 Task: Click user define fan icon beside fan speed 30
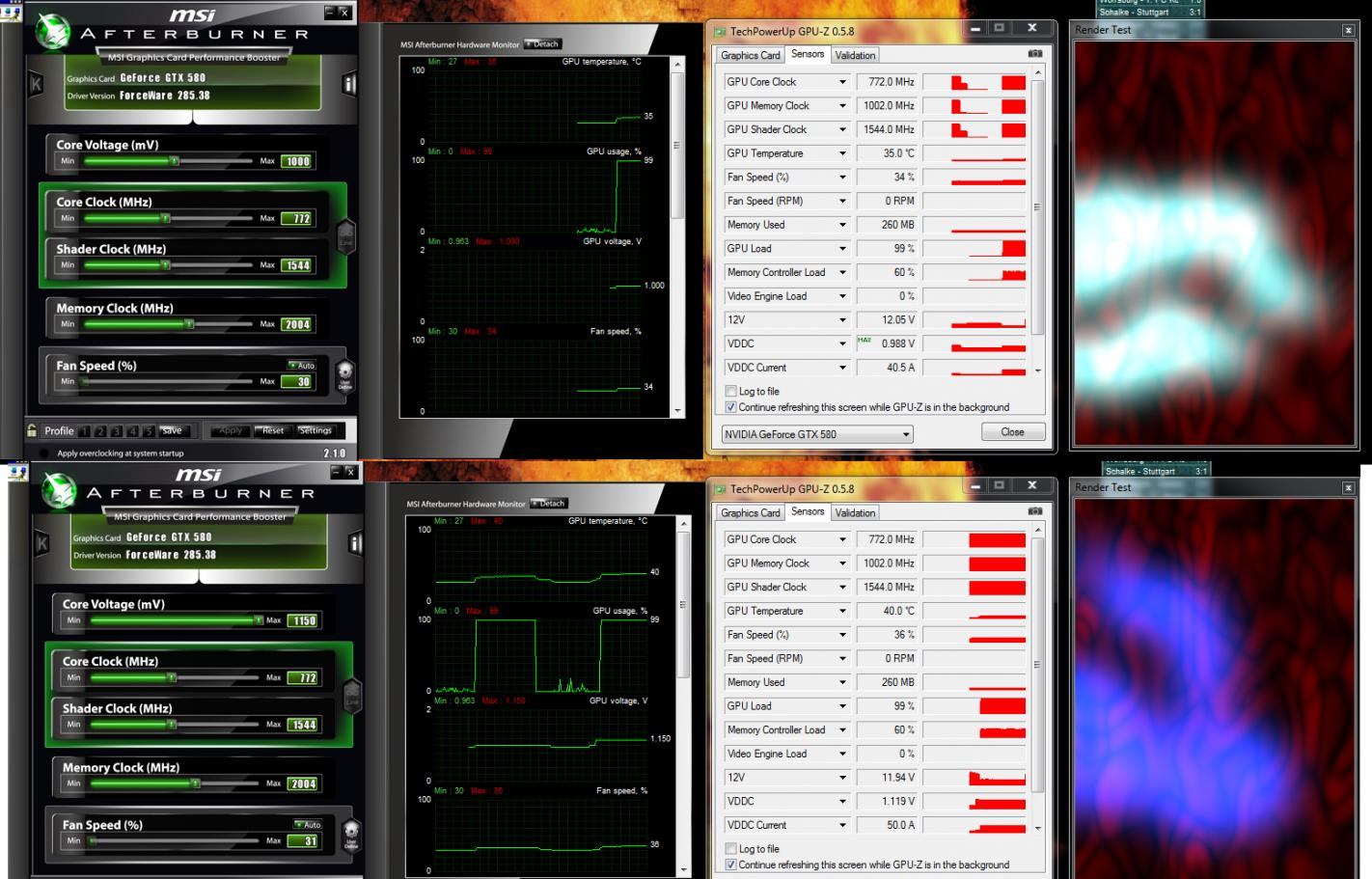[344, 374]
